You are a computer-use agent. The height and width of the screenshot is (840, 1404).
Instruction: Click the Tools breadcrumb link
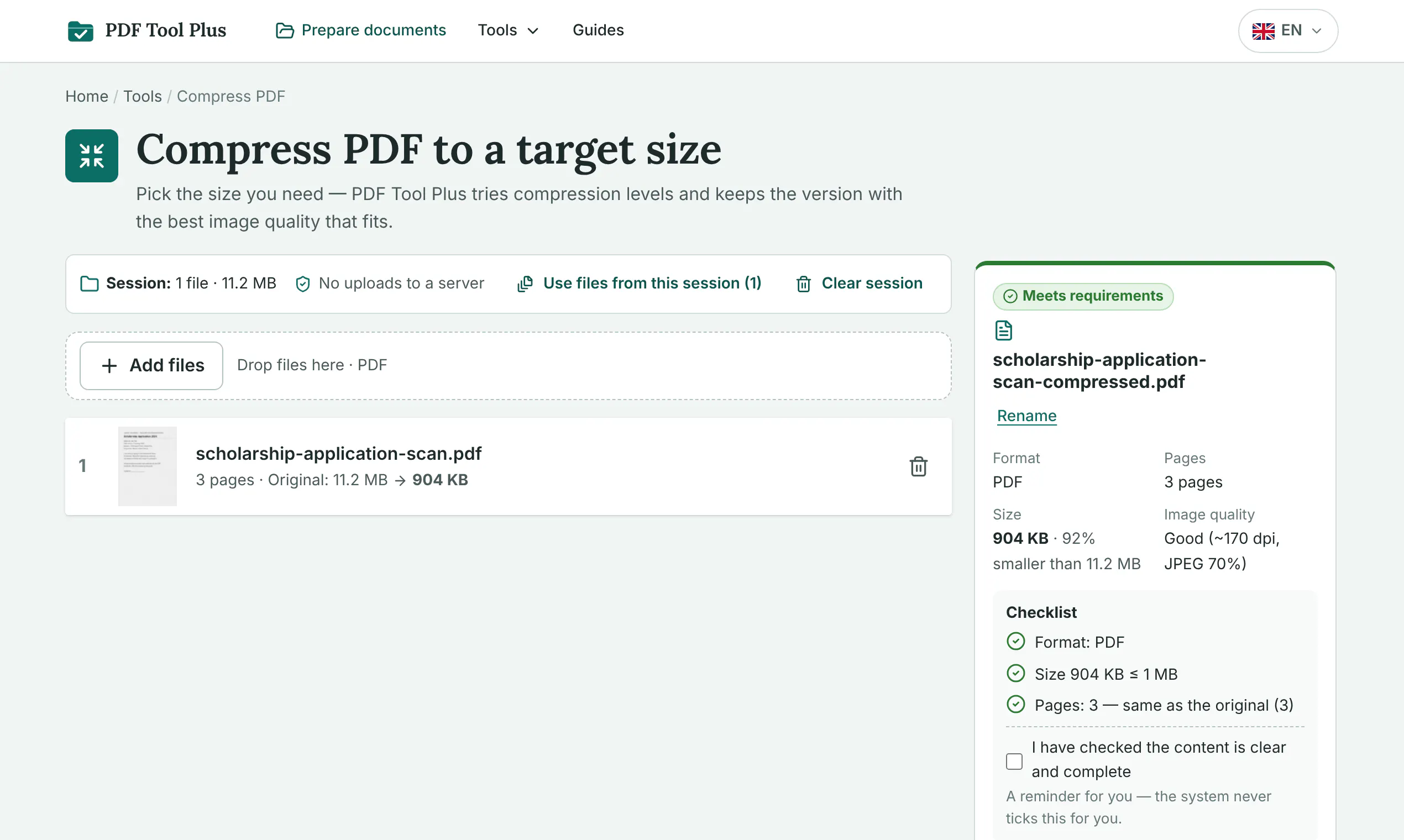(143, 97)
